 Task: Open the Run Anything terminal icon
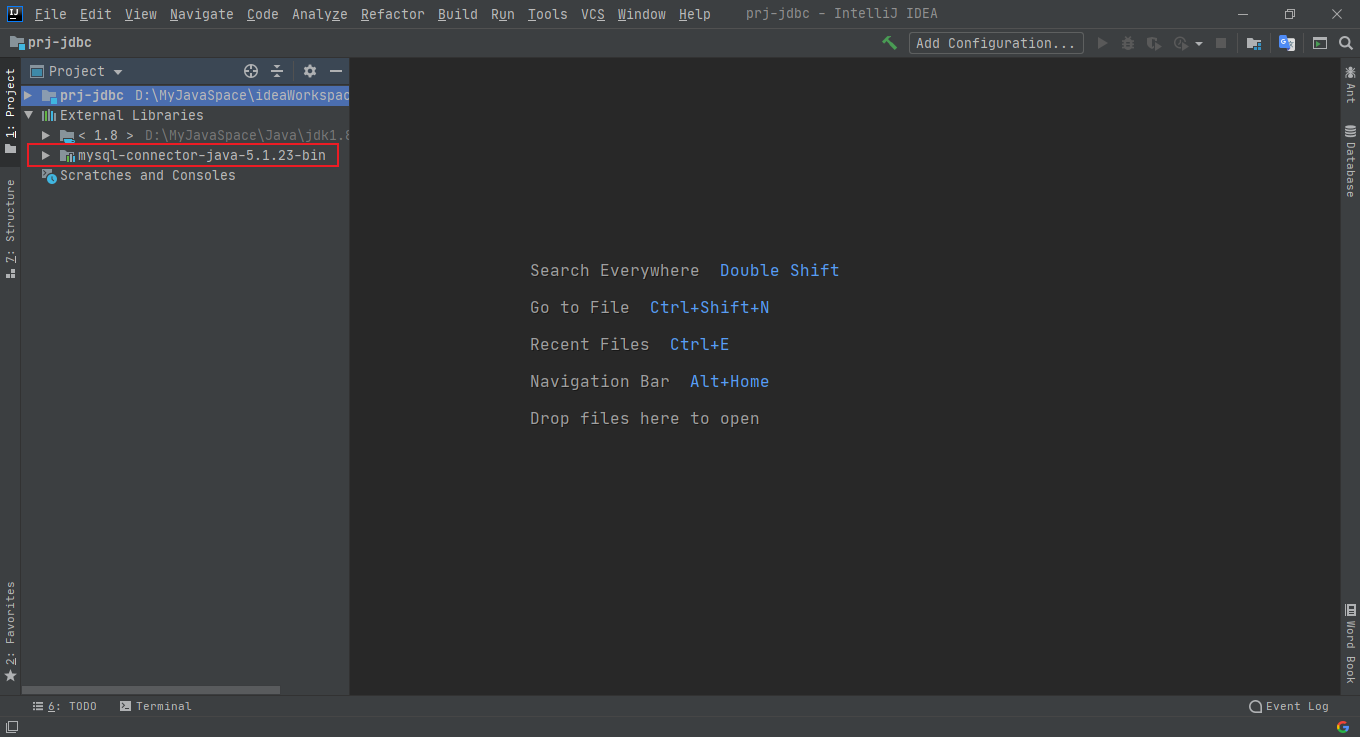[1320, 43]
